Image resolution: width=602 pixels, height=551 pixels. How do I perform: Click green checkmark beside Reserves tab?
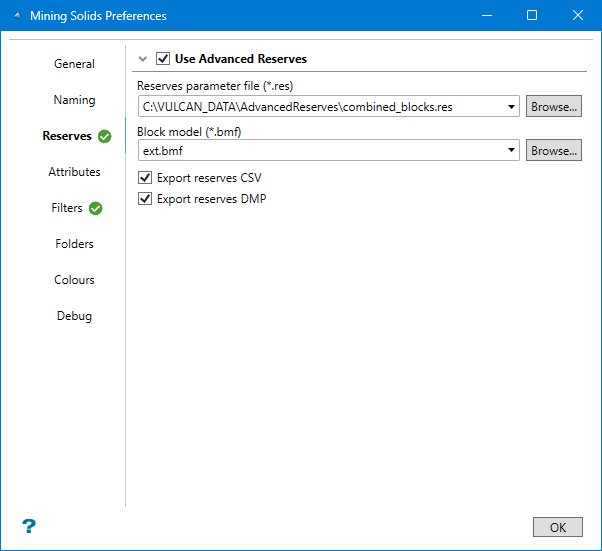point(105,136)
